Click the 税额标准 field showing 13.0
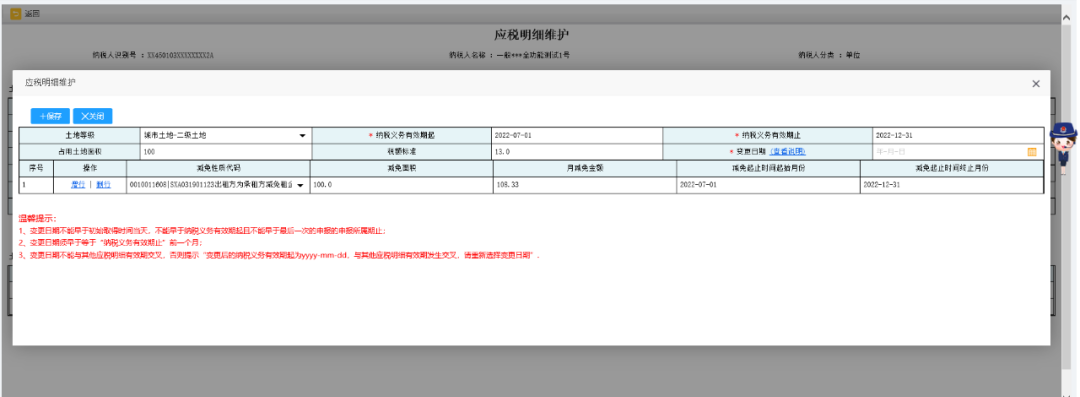This screenshot has height=397, width=1080. tap(577, 152)
